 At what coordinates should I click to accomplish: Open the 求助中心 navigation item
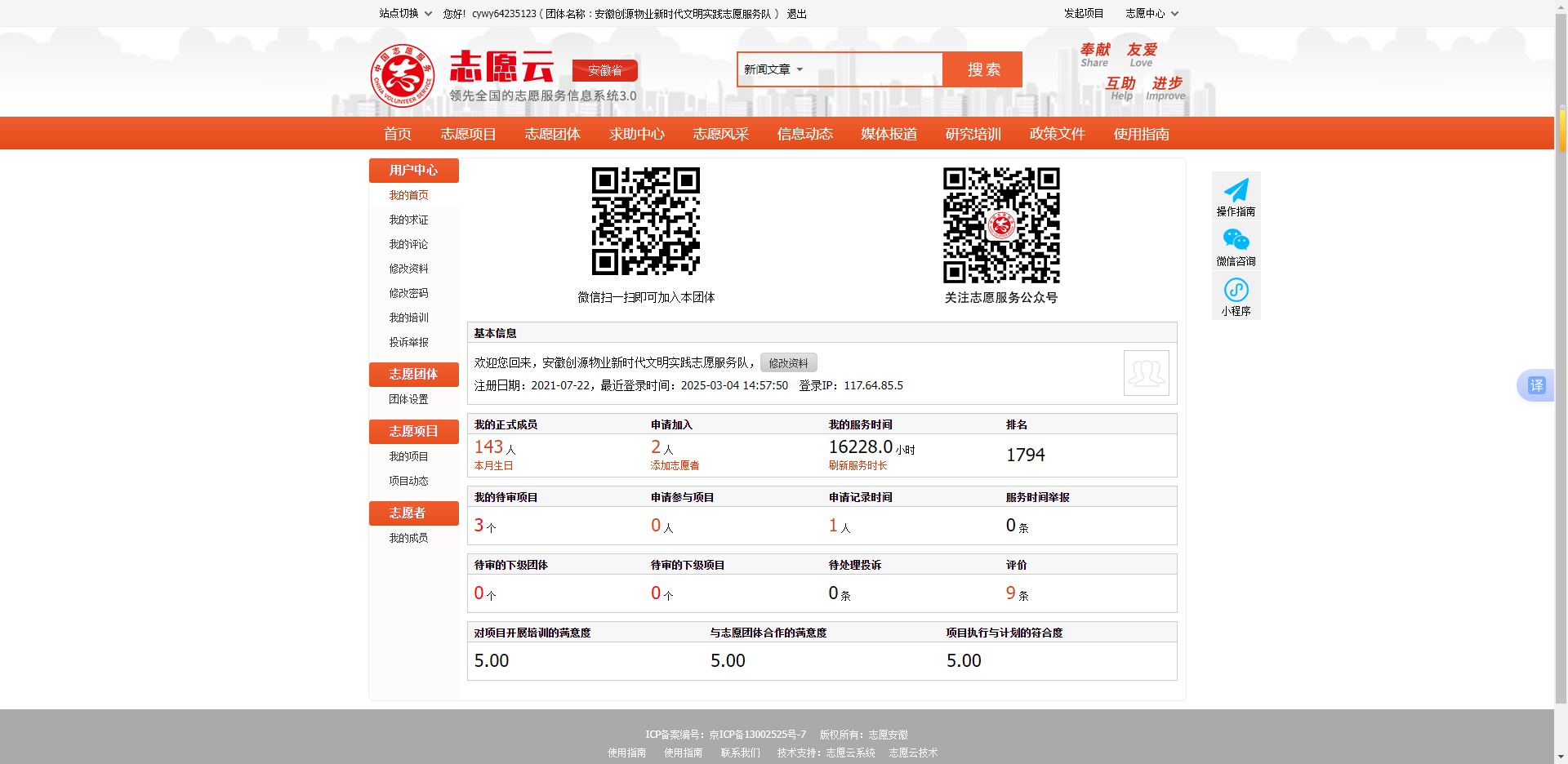(x=637, y=134)
